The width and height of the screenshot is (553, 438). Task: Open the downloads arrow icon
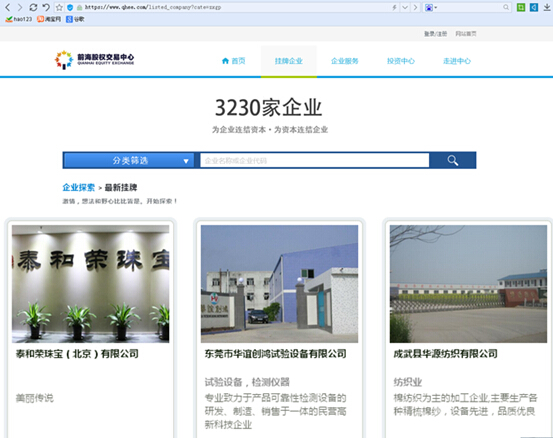(x=547, y=7)
